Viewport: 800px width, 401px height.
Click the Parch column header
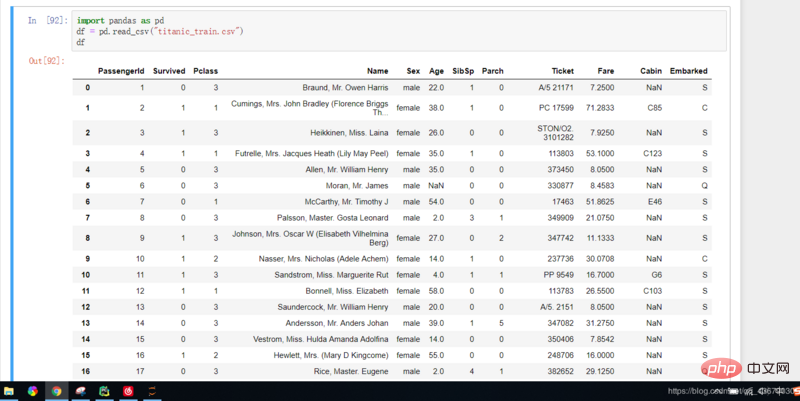[492, 71]
